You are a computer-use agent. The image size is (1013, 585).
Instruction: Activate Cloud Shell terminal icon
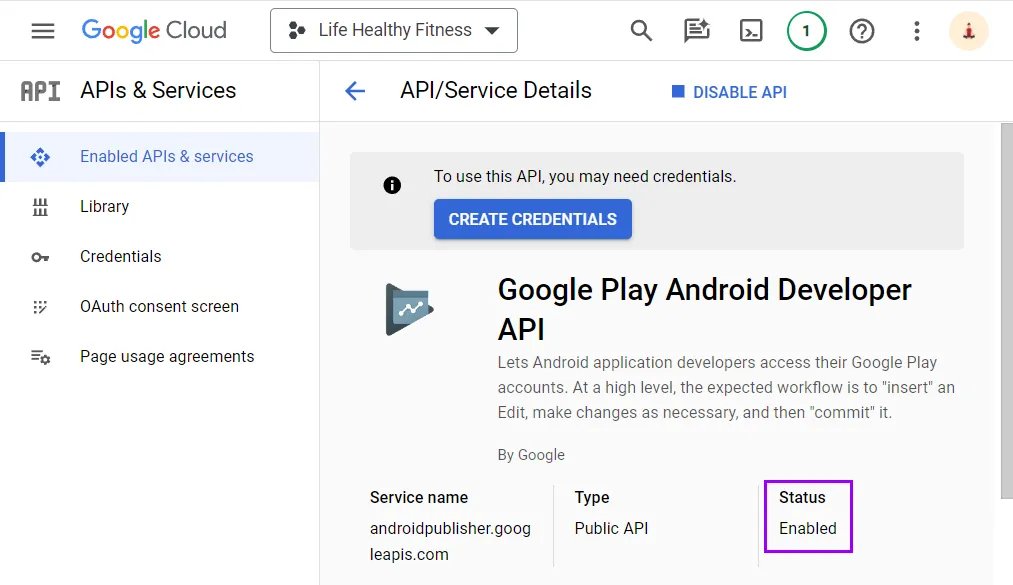click(x=751, y=31)
